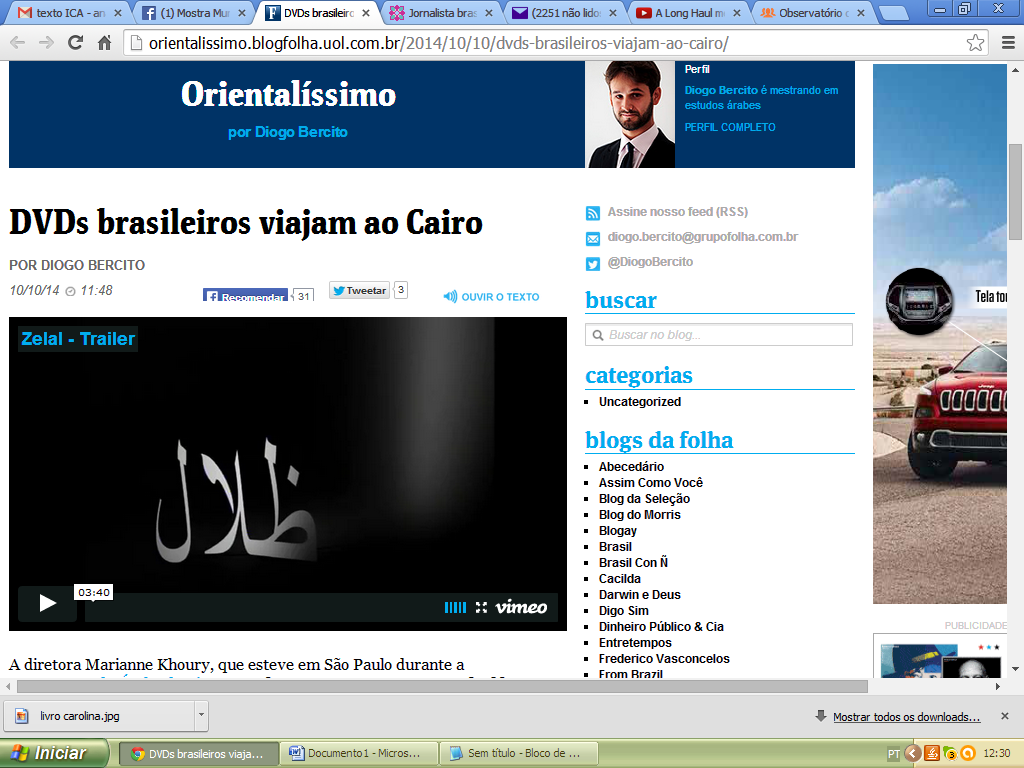Open the Brasil Con Ñ blog link
The width and height of the screenshot is (1024, 768).
click(x=633, y=562)
